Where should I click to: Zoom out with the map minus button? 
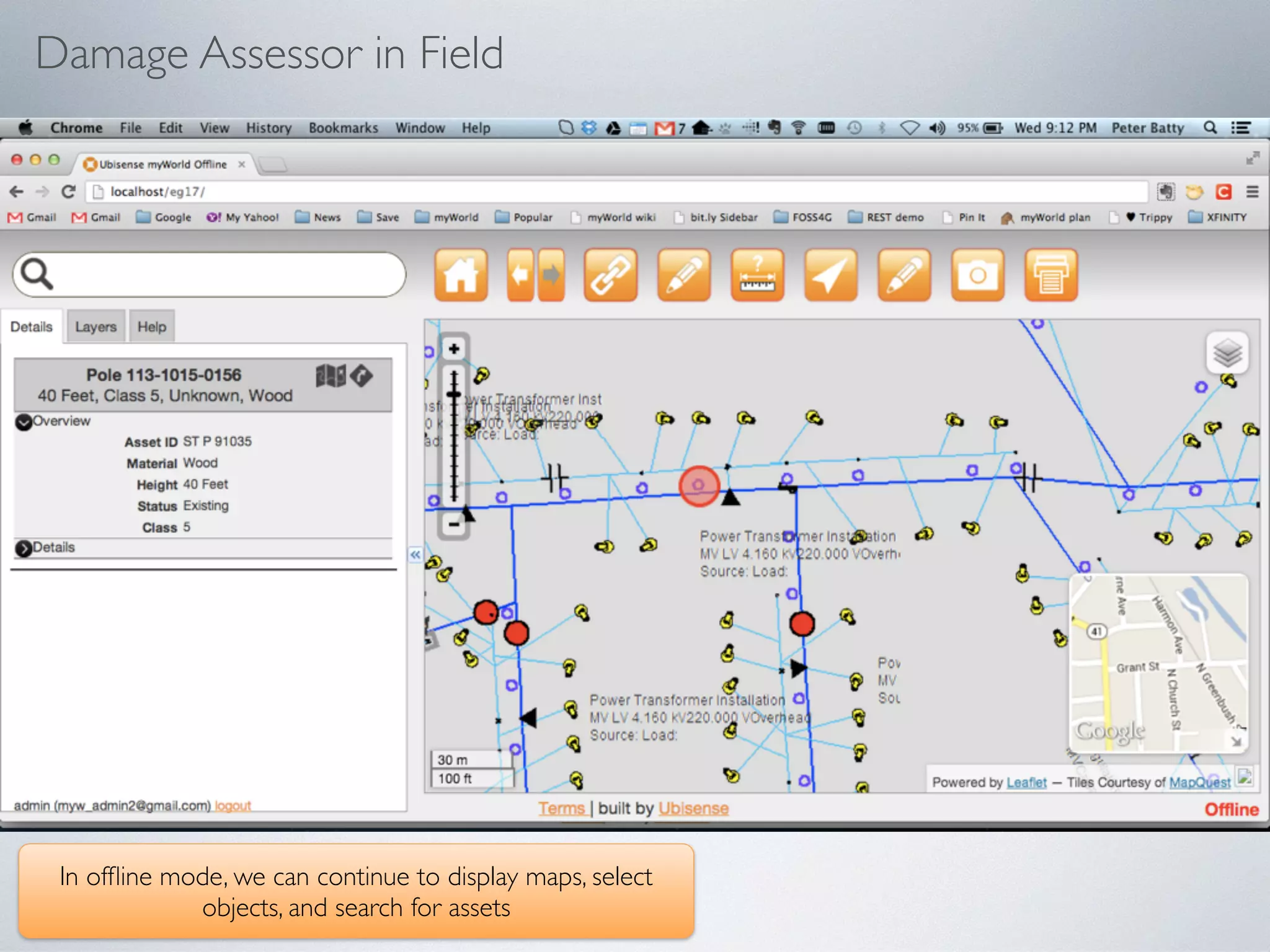(454, 524)
